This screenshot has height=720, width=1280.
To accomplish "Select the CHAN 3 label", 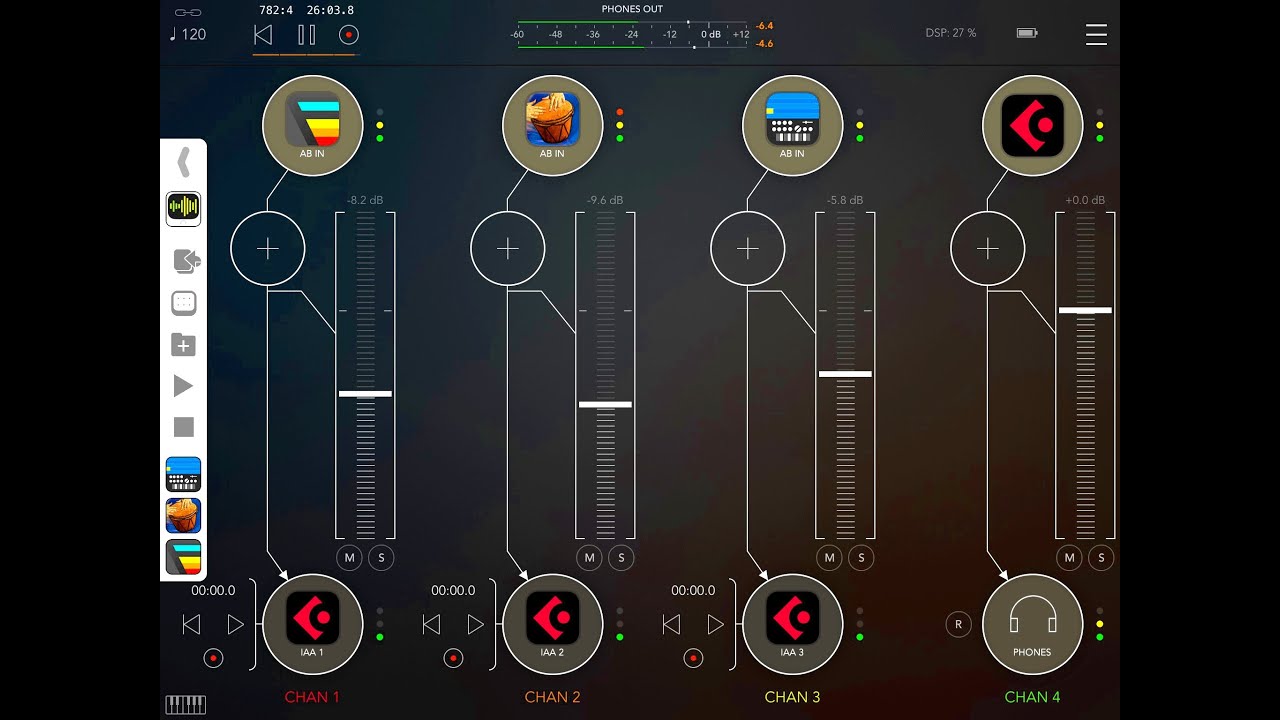I will (792, 697).
